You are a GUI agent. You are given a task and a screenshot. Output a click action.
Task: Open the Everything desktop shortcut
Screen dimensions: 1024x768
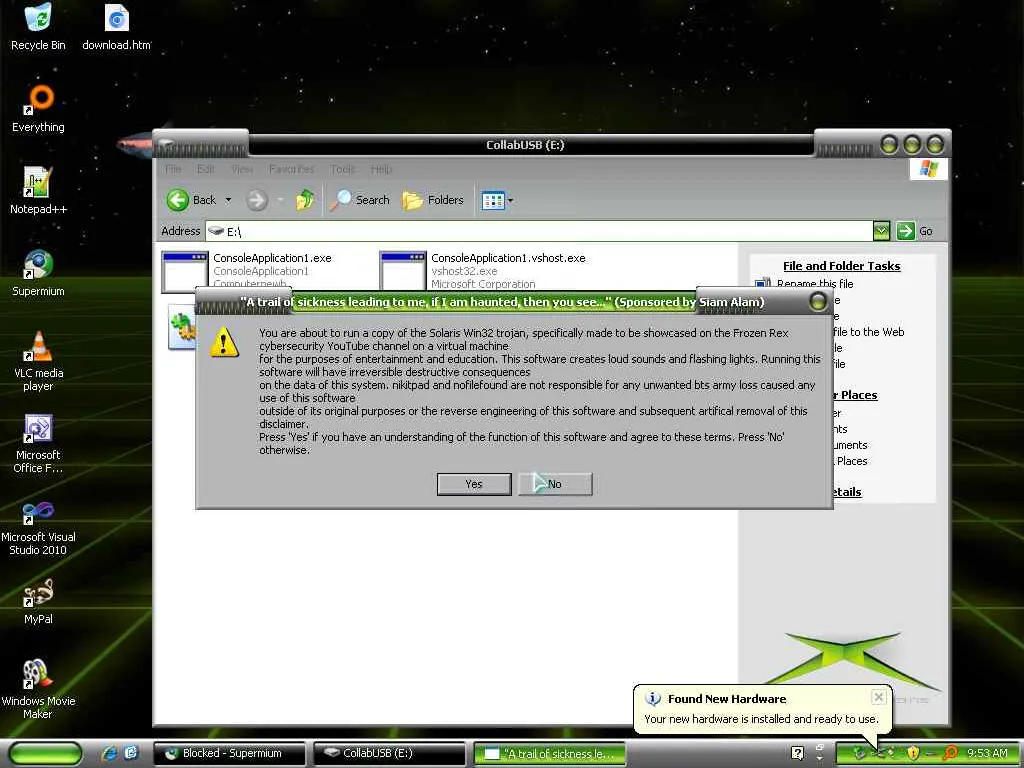[38, 108]
